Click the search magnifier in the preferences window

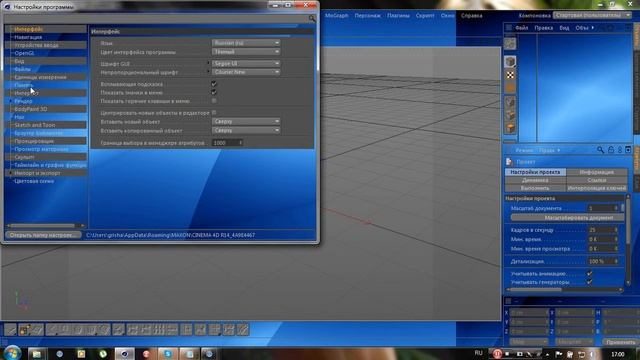point(312,18)
